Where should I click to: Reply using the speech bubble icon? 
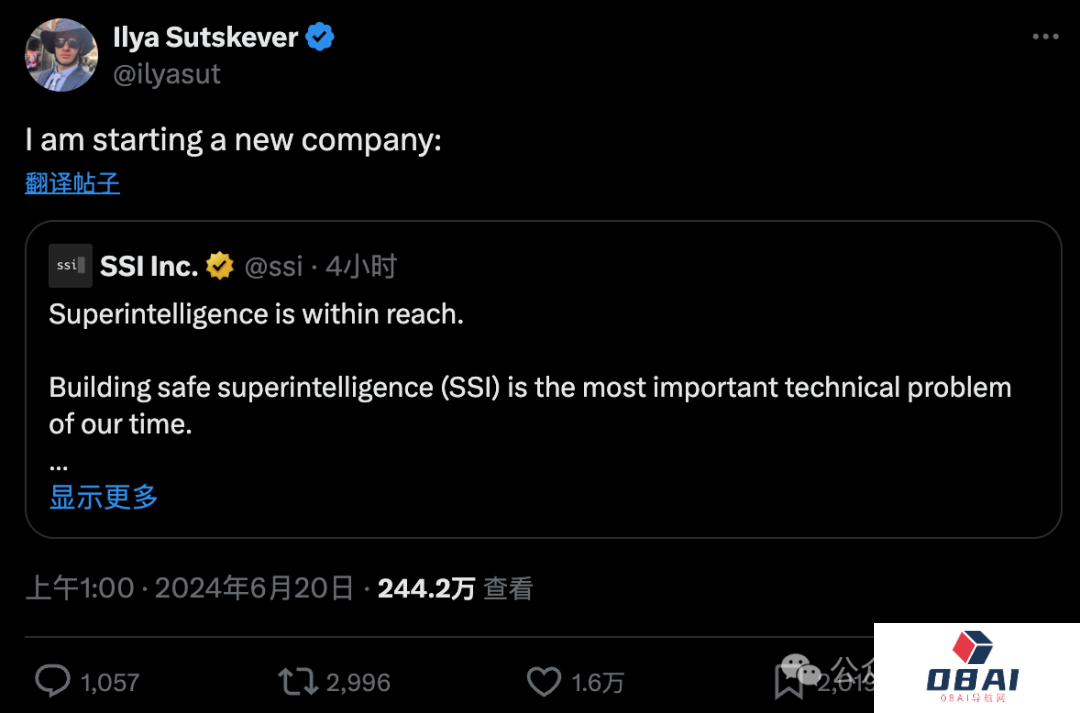[52, 681]
